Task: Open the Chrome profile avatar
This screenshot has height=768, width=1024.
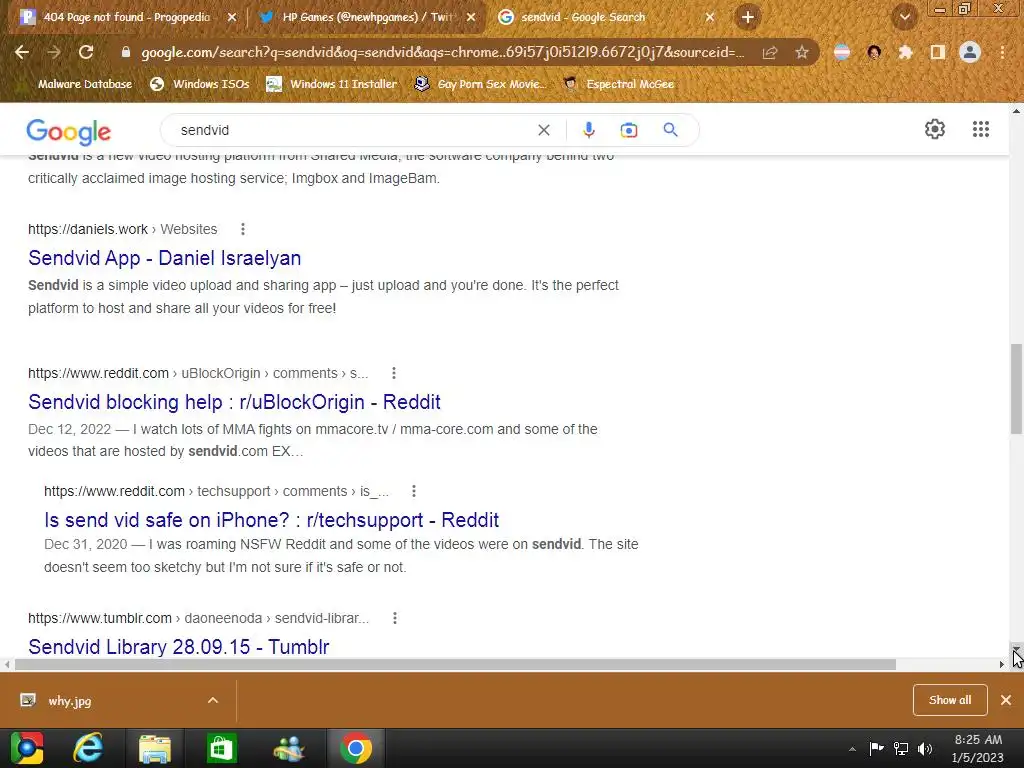Action: [970, 52]
